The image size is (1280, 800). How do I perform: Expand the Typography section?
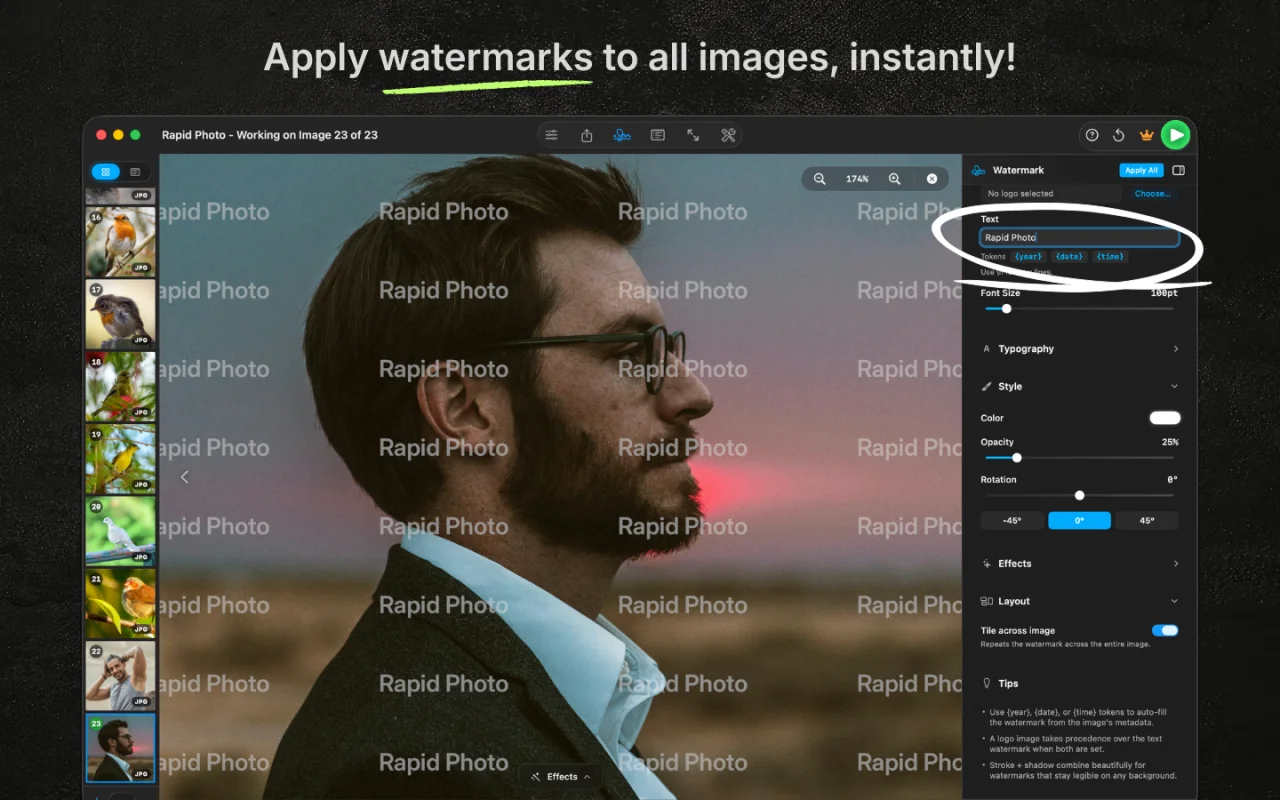(x=1079, y=349)
